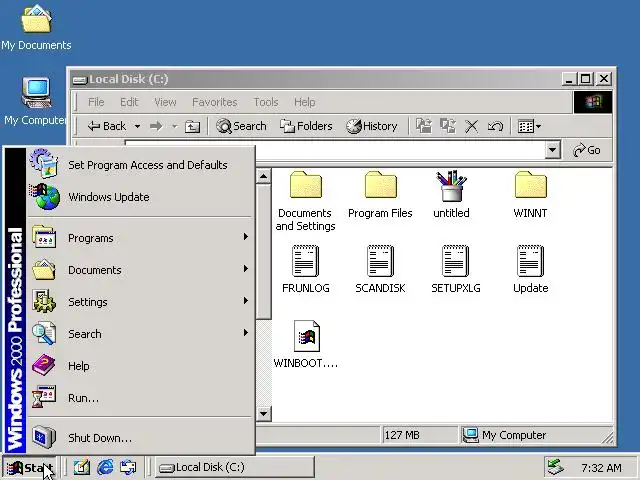
Task: Toggle the Folders pane button
Action: [x=306, y=126]
